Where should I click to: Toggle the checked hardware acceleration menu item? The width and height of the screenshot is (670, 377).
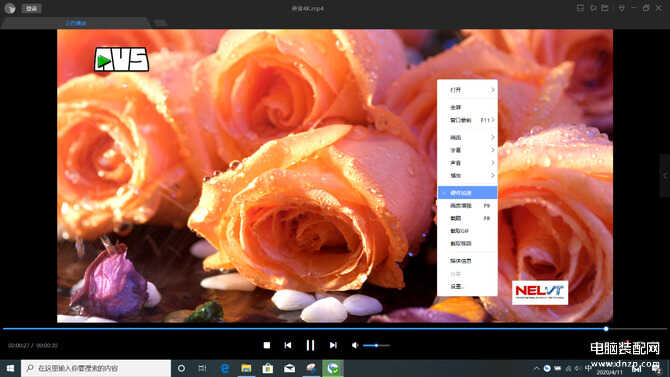tap(467, 193)
